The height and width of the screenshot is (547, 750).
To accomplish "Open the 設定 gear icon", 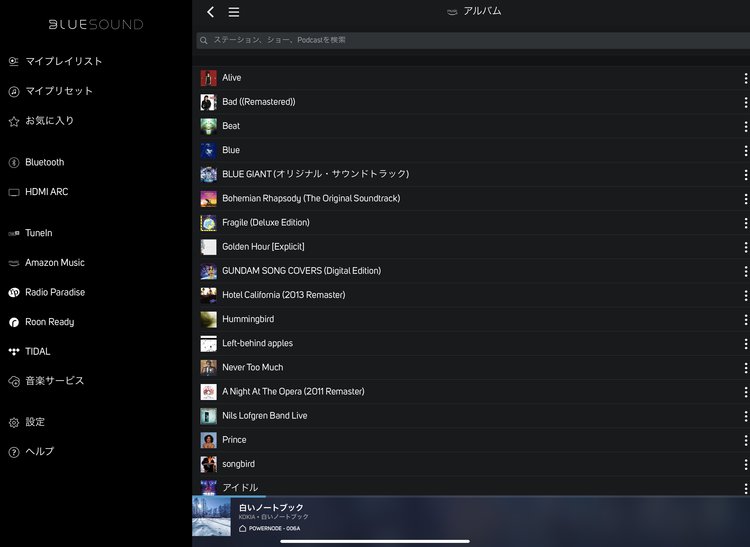I will [14, 422].
